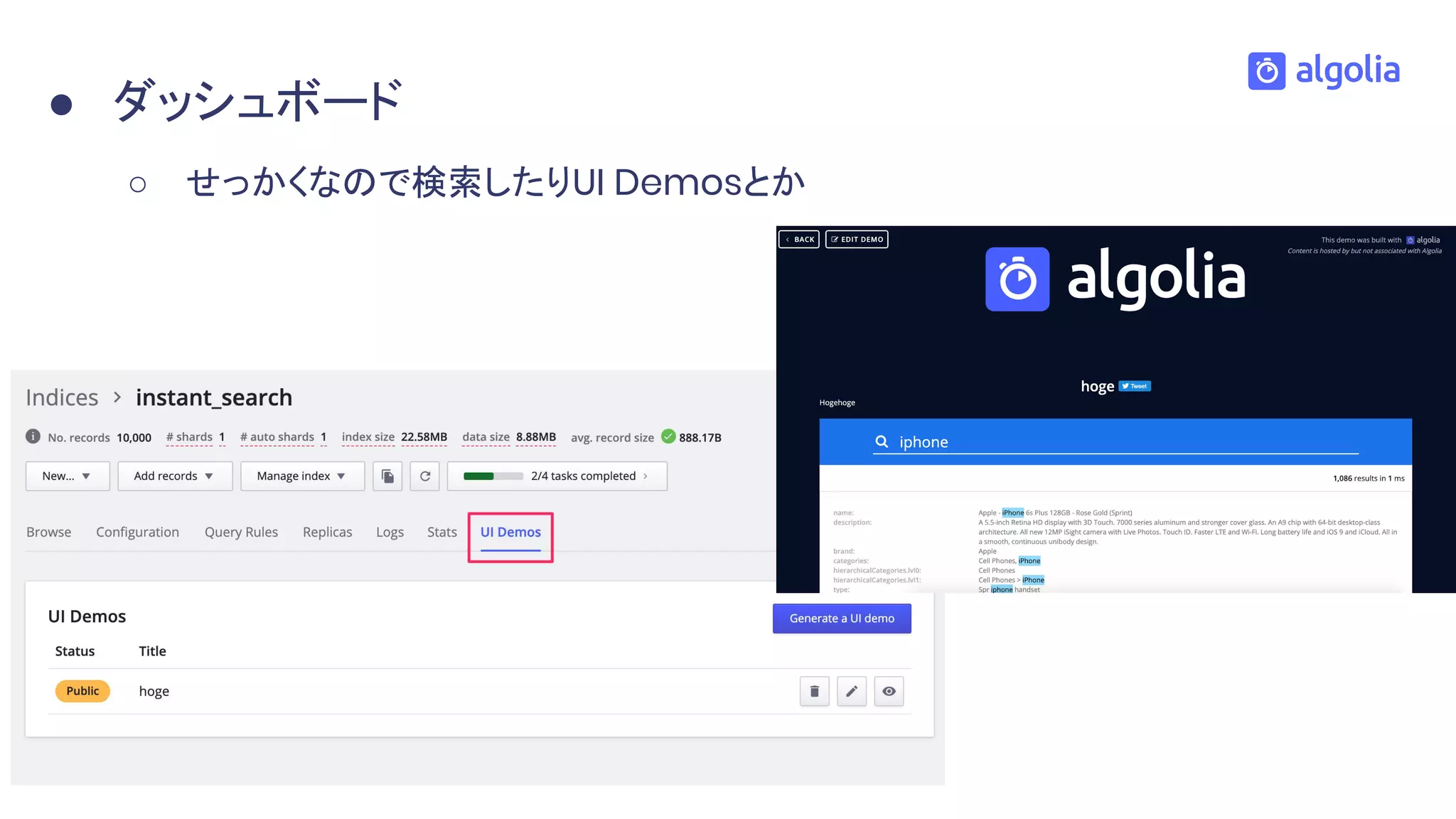Click the tasks progress bar

(493, 476)
